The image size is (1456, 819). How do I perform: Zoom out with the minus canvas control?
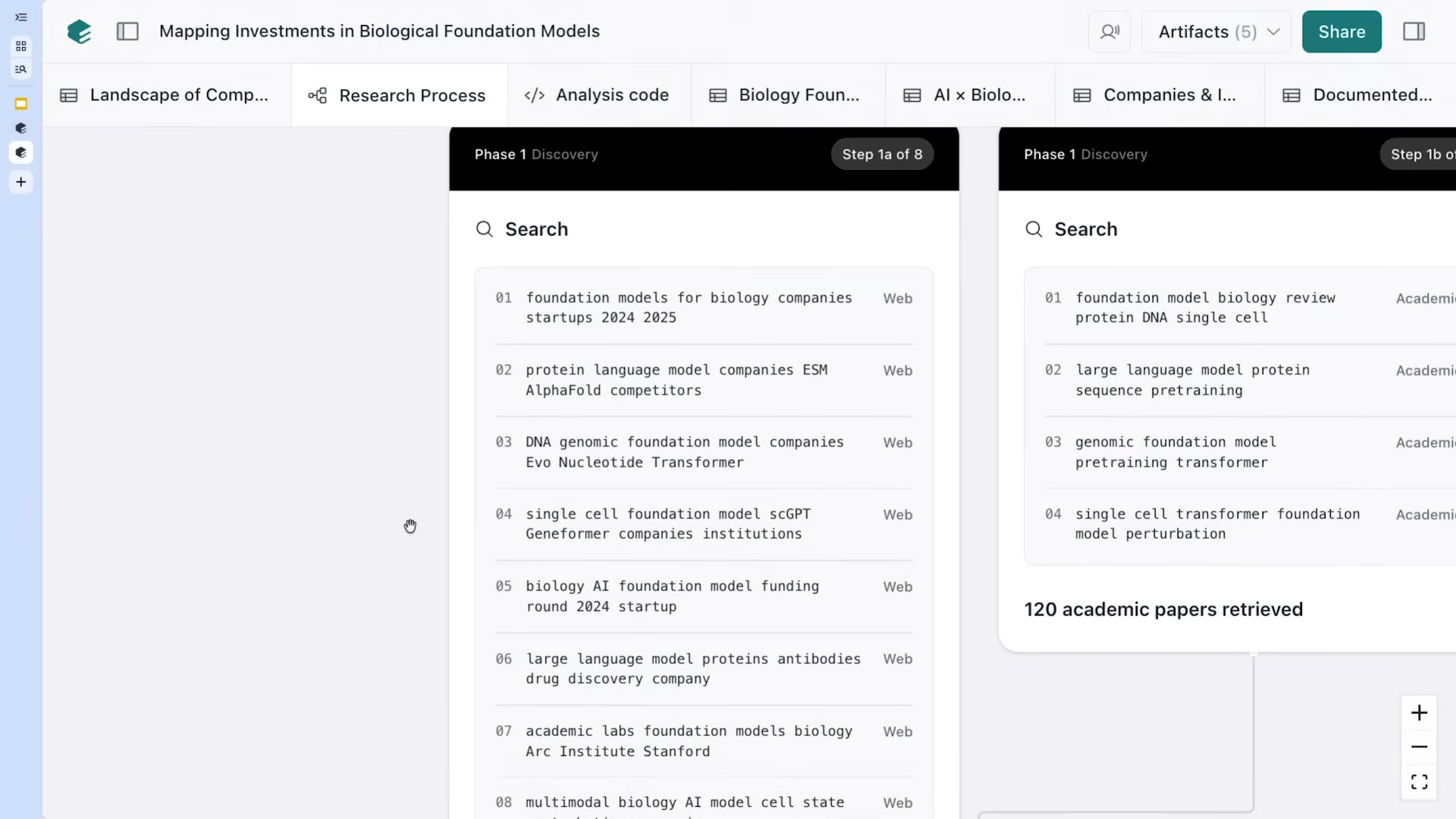[x=1419, y=747]
